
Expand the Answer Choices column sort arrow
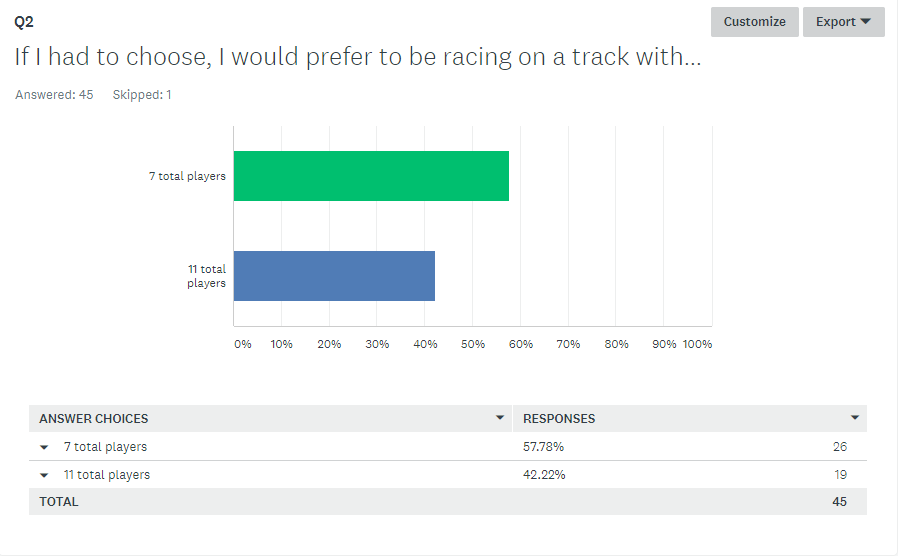(499, 418)
